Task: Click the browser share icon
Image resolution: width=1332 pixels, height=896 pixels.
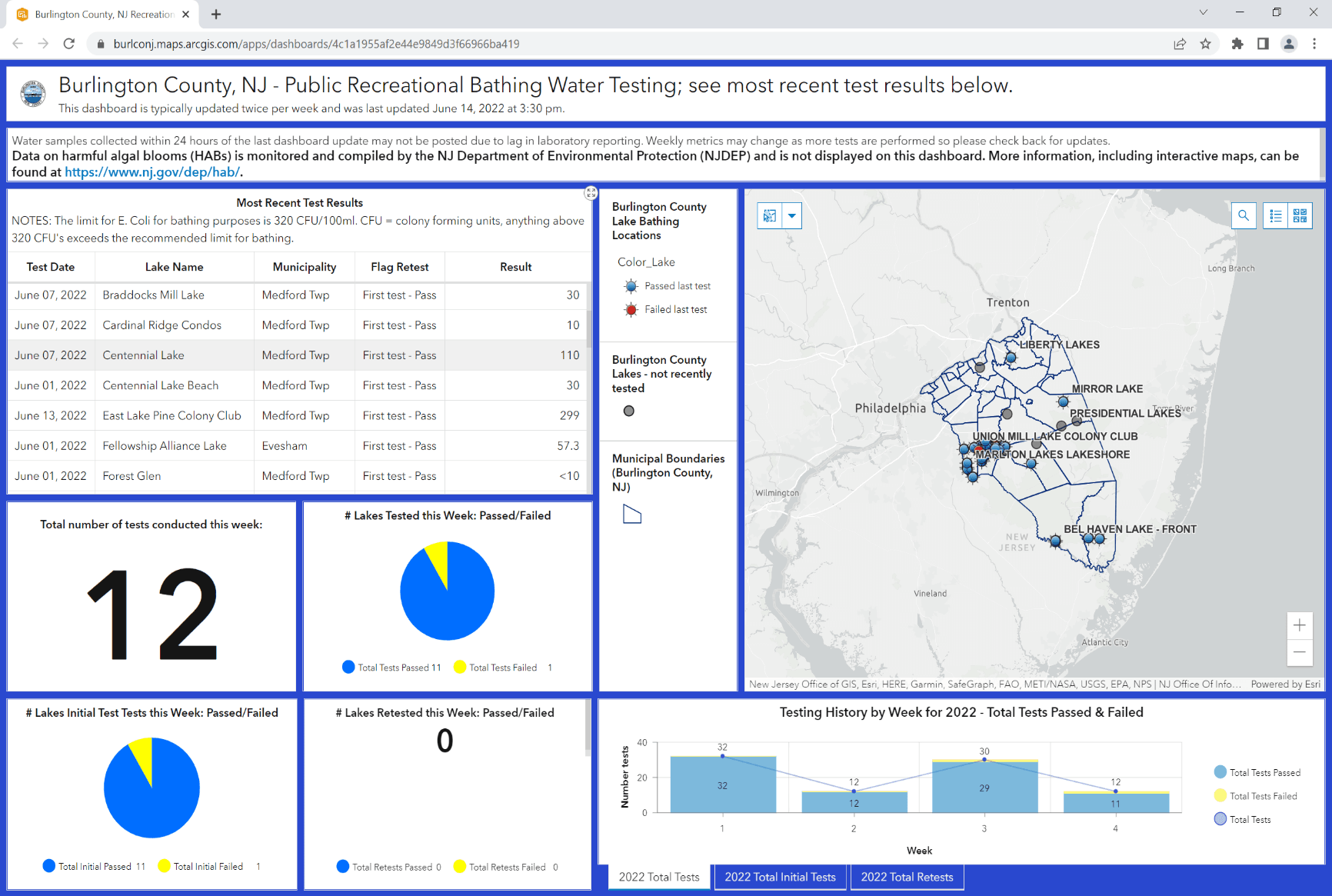Action: tap(1179, 44)
